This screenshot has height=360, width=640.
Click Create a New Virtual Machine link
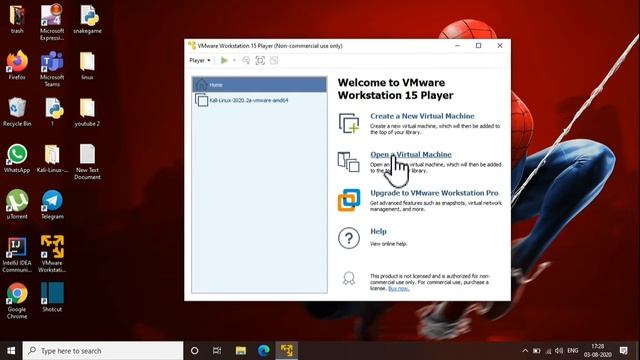[422, 116]
